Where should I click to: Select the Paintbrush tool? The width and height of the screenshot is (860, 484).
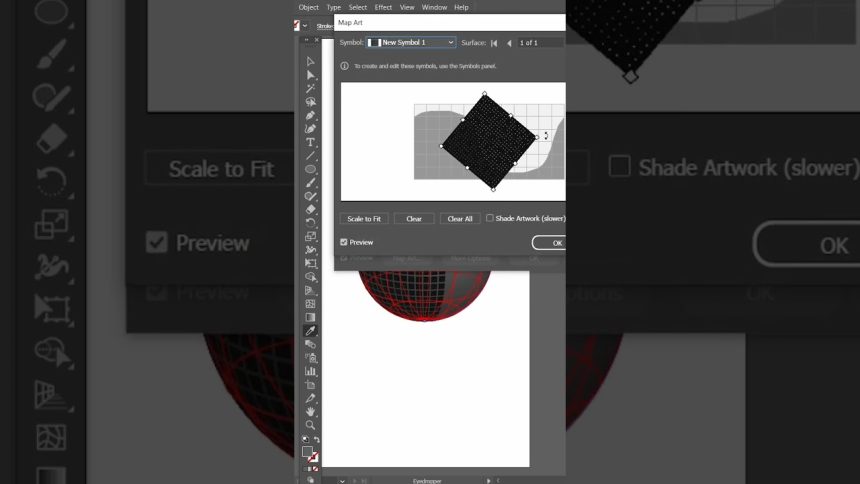coord(310,182)
